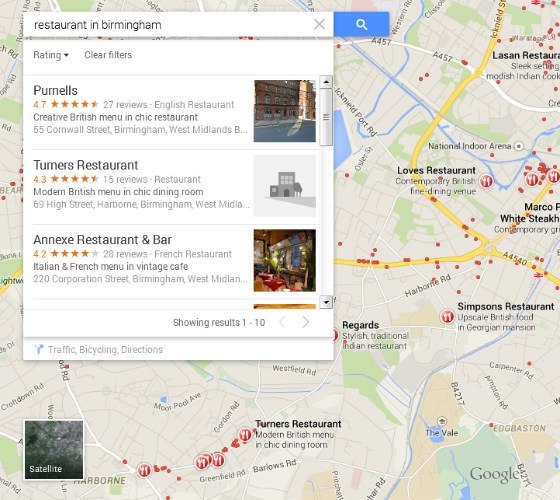This screenshot has height=500, width=560.
Task: Click Clear filters link
Action: (x=108, y=55)
